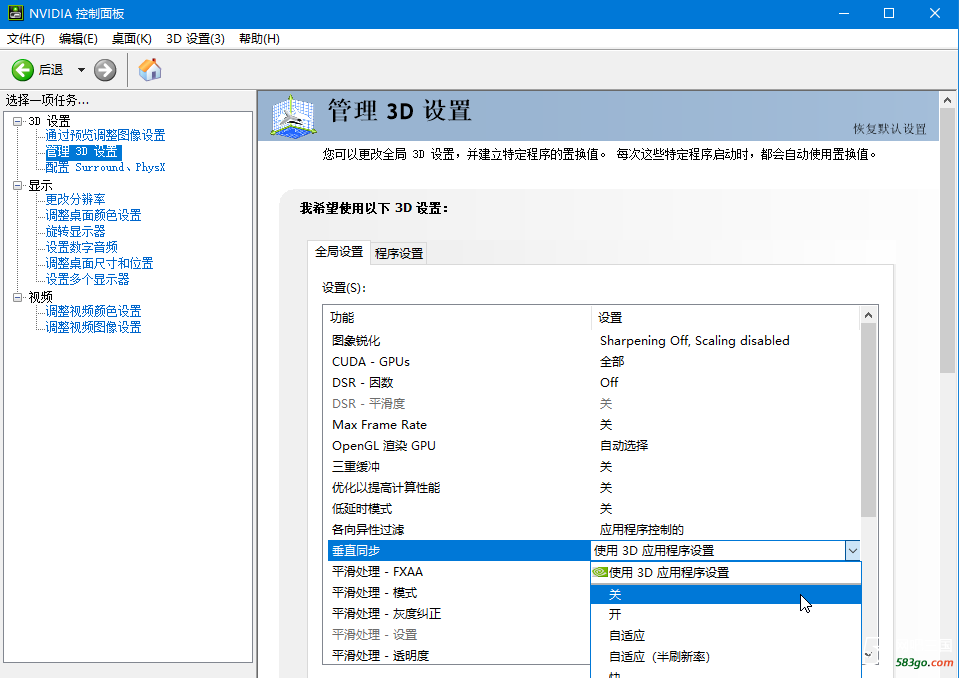
Task: Collapse the 3D 设置 tree node
Action: (17, 121)
